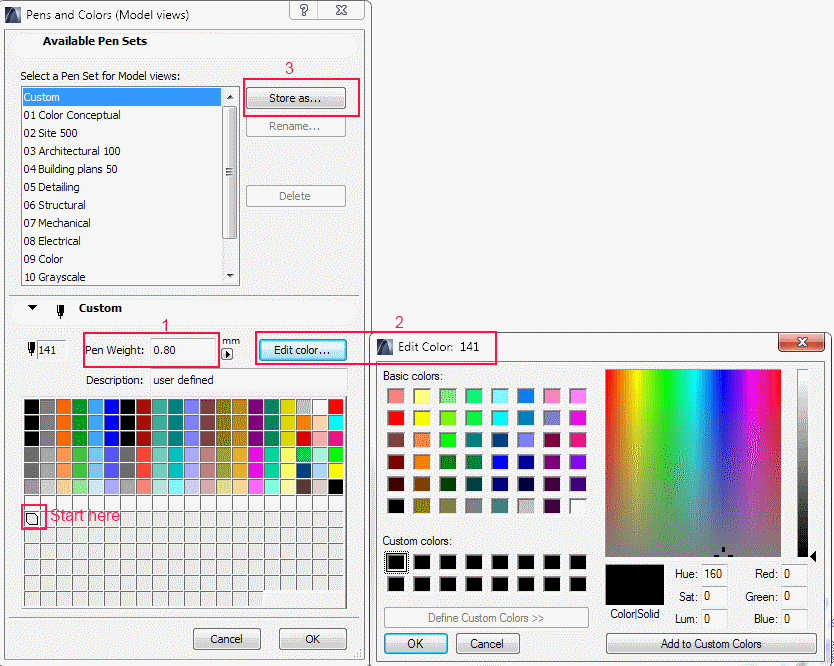Image resolution: width=834 pixels, height=666 pixels.
Task: Click the Color|Solid preview box
Action: tap(635, 585)
